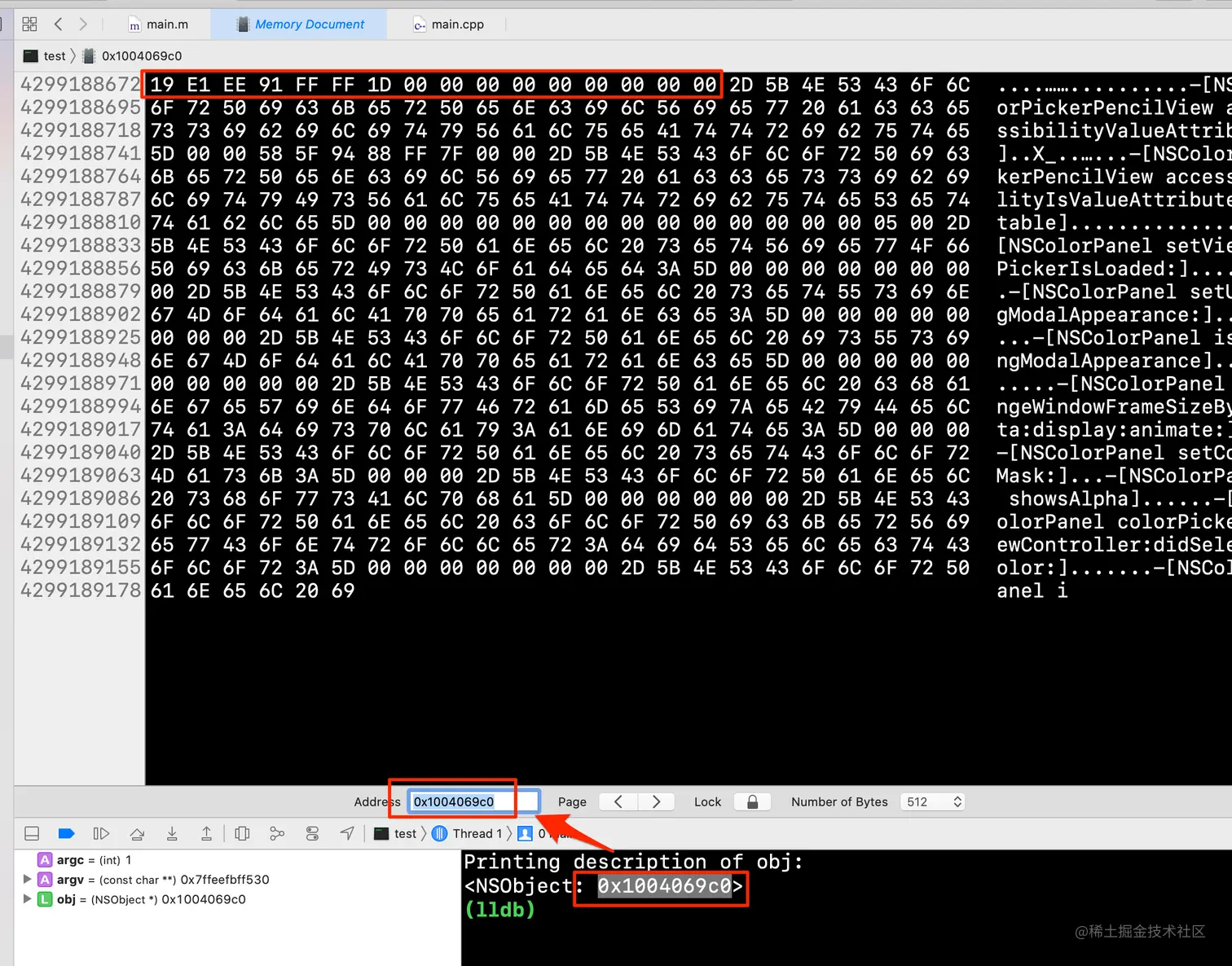1232x966 pixels.
Task: Open Environment Overrides
Action: [x=312, y=833]
